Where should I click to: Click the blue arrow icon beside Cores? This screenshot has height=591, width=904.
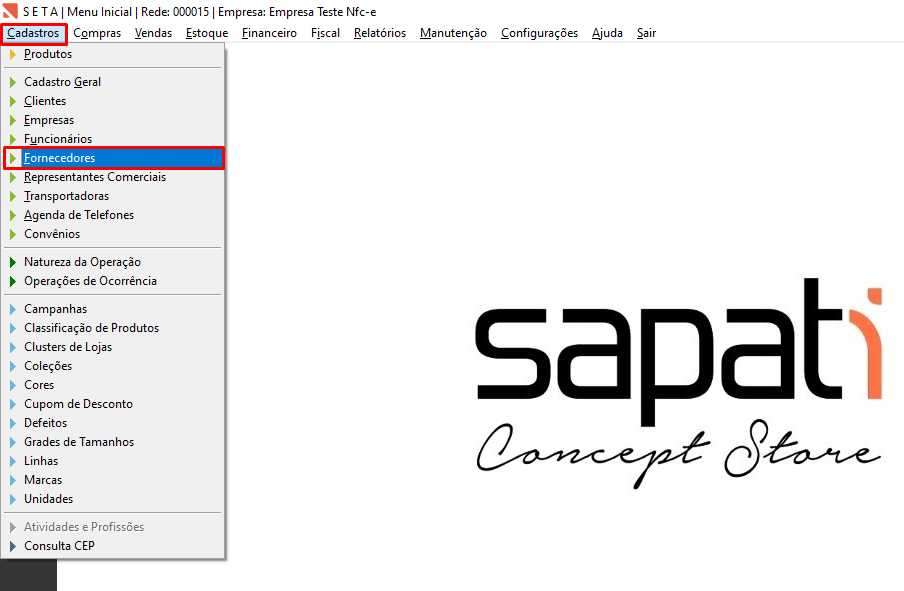click(13, 386)
